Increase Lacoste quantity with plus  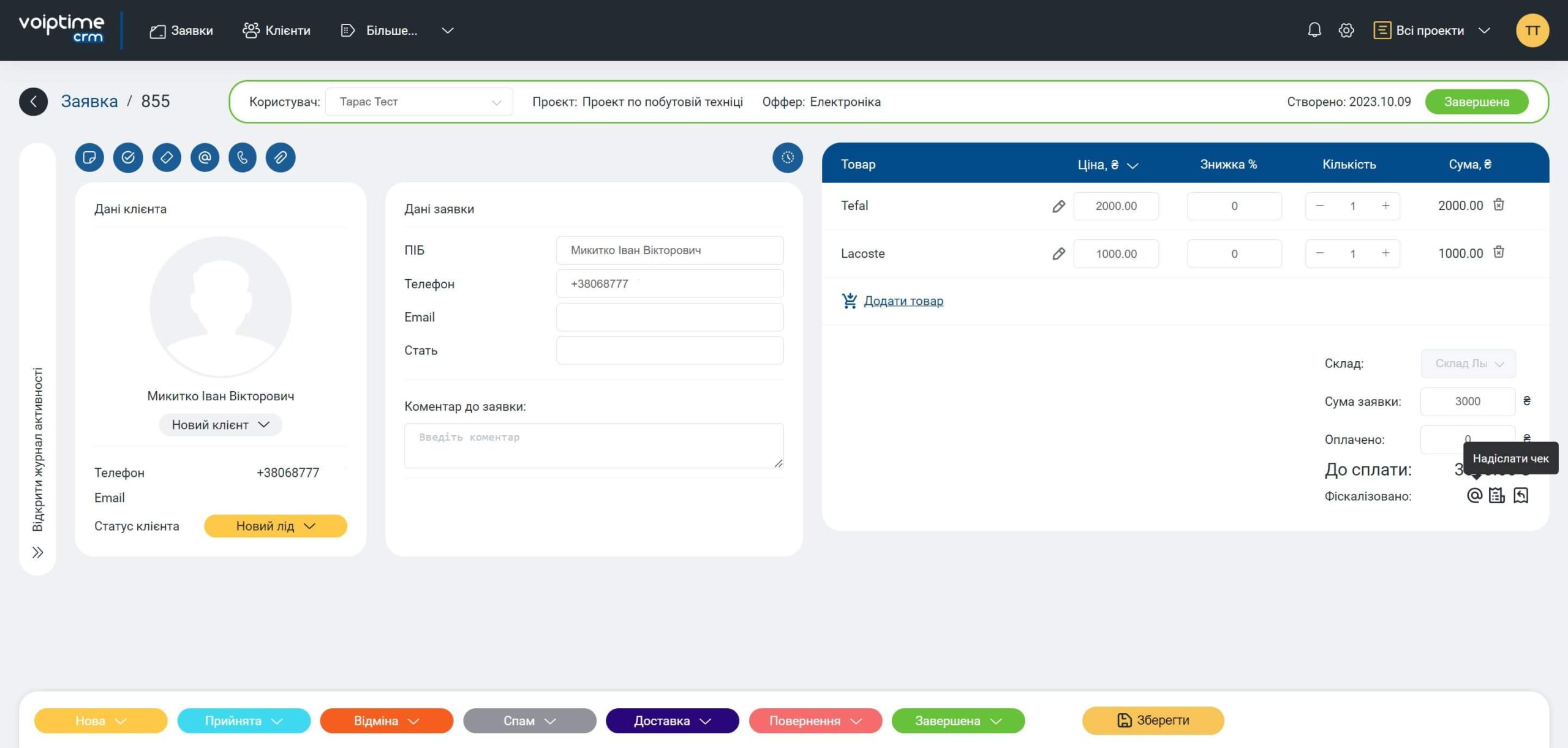(1385, 253)
